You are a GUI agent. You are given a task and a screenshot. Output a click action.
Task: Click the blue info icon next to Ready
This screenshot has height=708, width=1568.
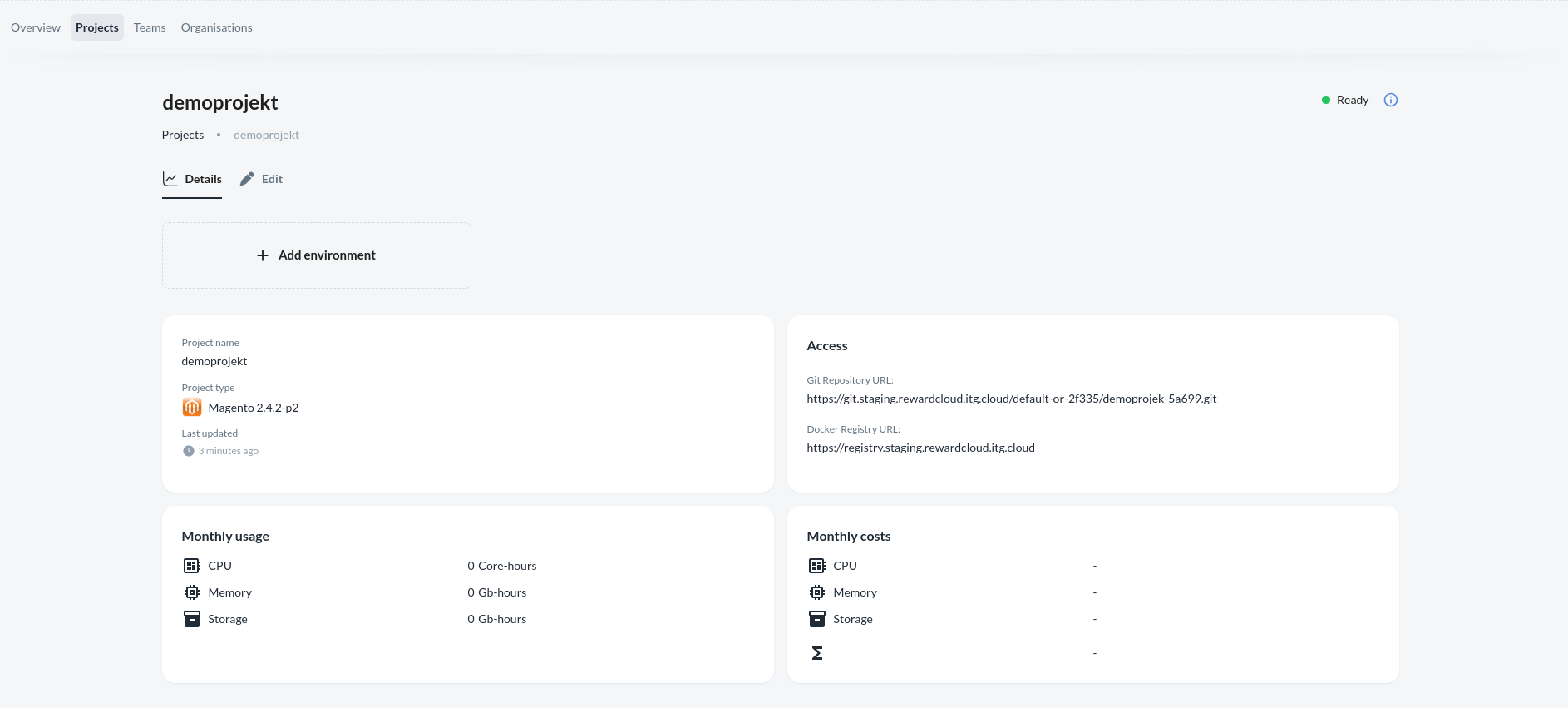1390,100
